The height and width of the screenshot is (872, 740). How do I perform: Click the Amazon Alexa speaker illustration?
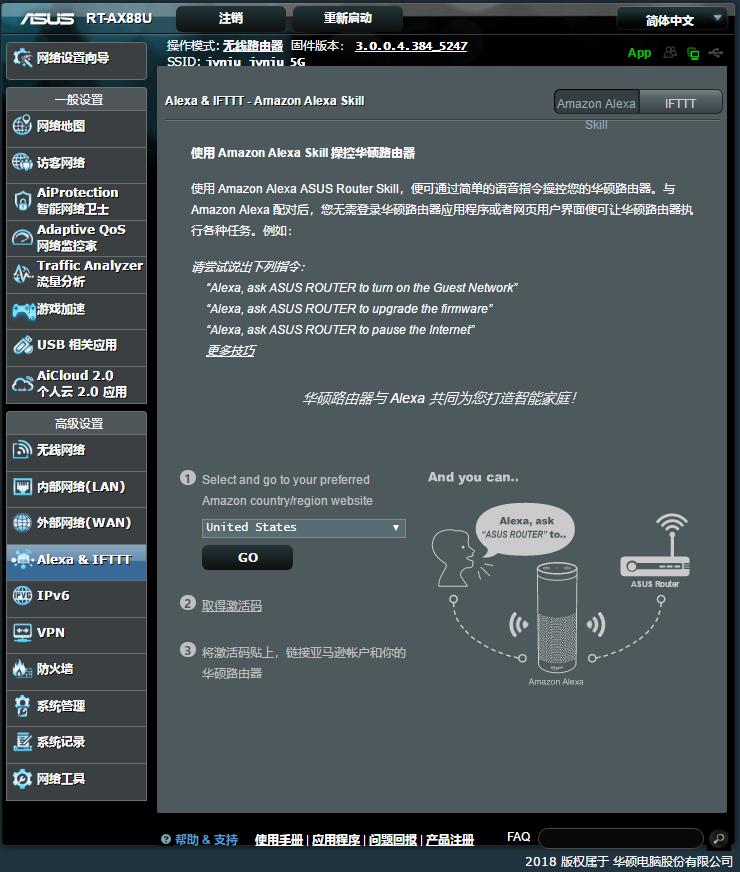[557, 617]
